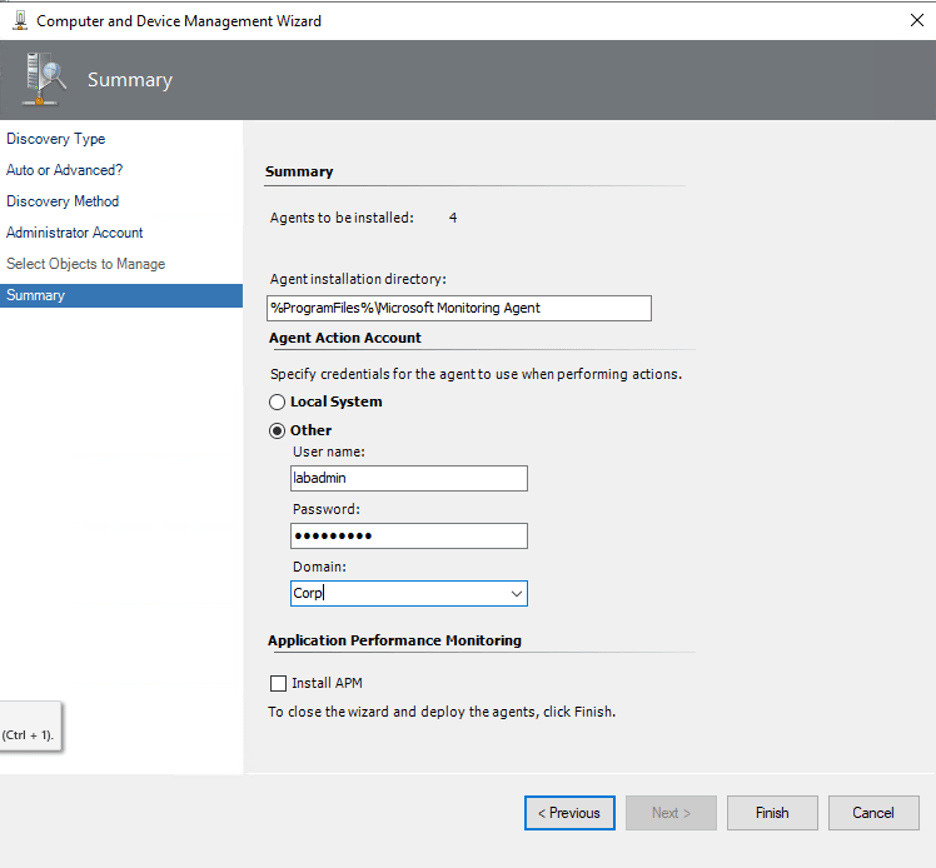This screenshot has width=936, height=868.
Task: Click the Password input field
Action: point(408,536)
